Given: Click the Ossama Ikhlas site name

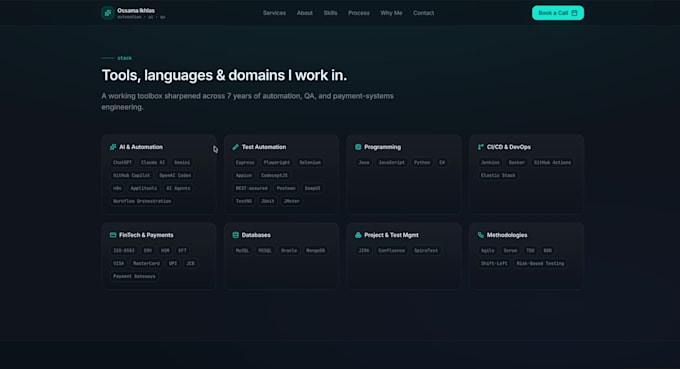Looking at the screenshot, I should click(136, 10).
